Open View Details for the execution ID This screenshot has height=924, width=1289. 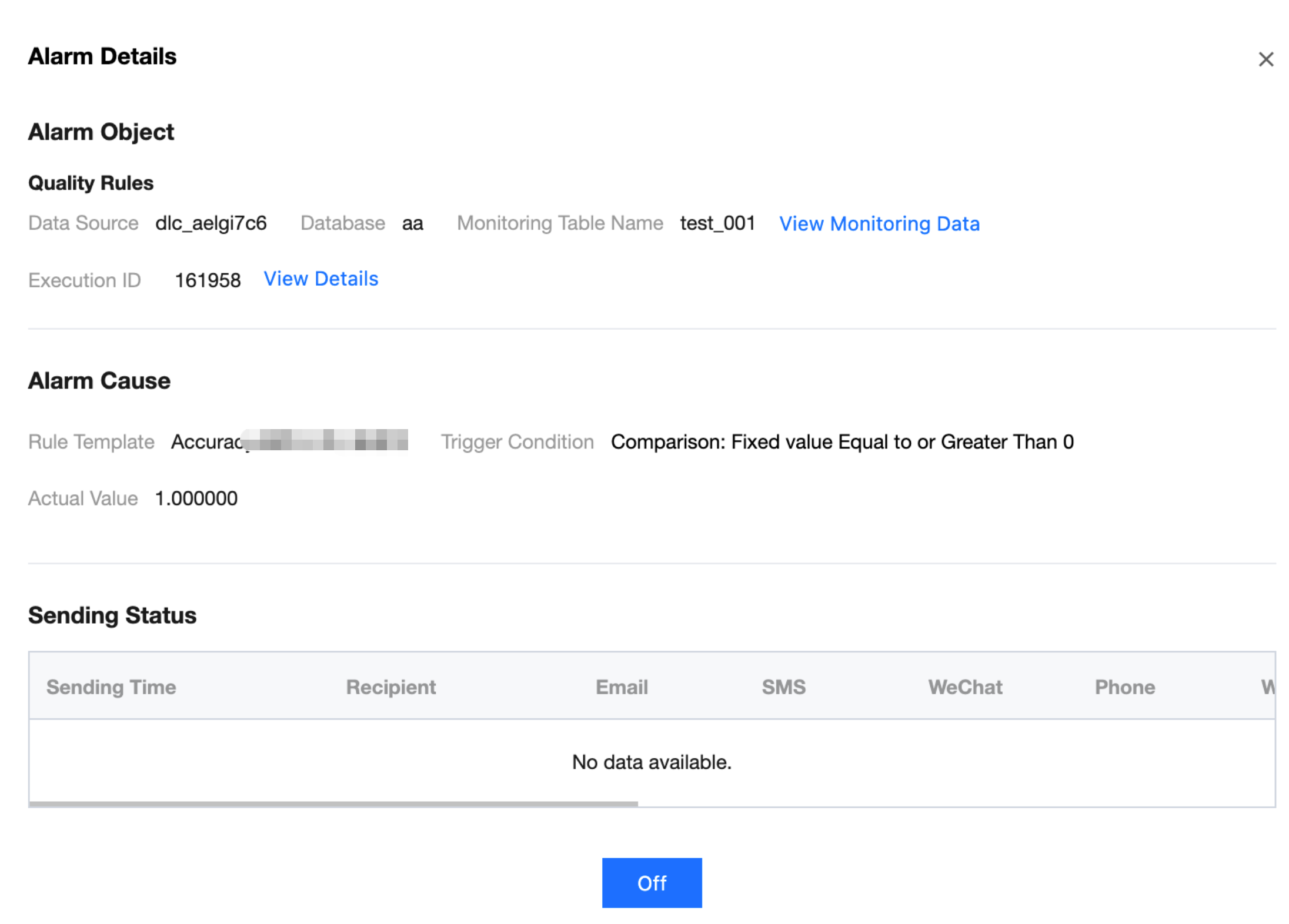point(320,279)
